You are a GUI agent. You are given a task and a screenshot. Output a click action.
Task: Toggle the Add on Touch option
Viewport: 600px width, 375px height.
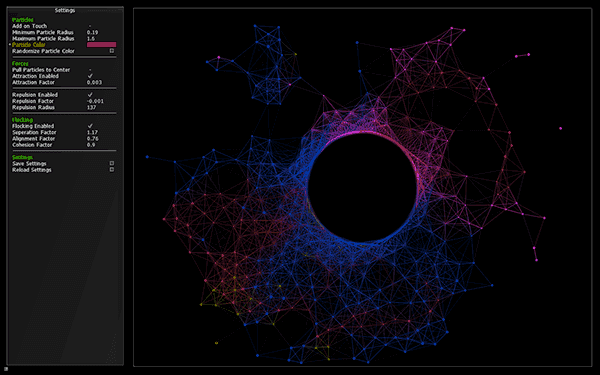90,26
